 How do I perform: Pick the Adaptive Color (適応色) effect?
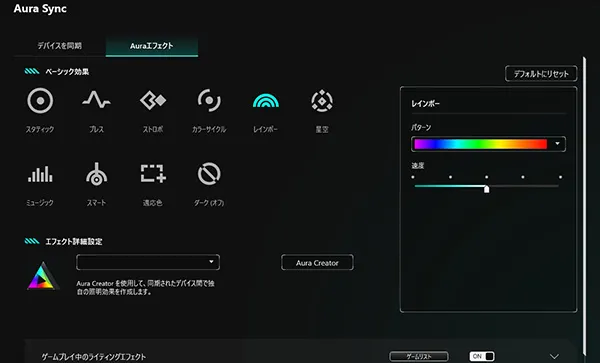[x=153, y=173]
